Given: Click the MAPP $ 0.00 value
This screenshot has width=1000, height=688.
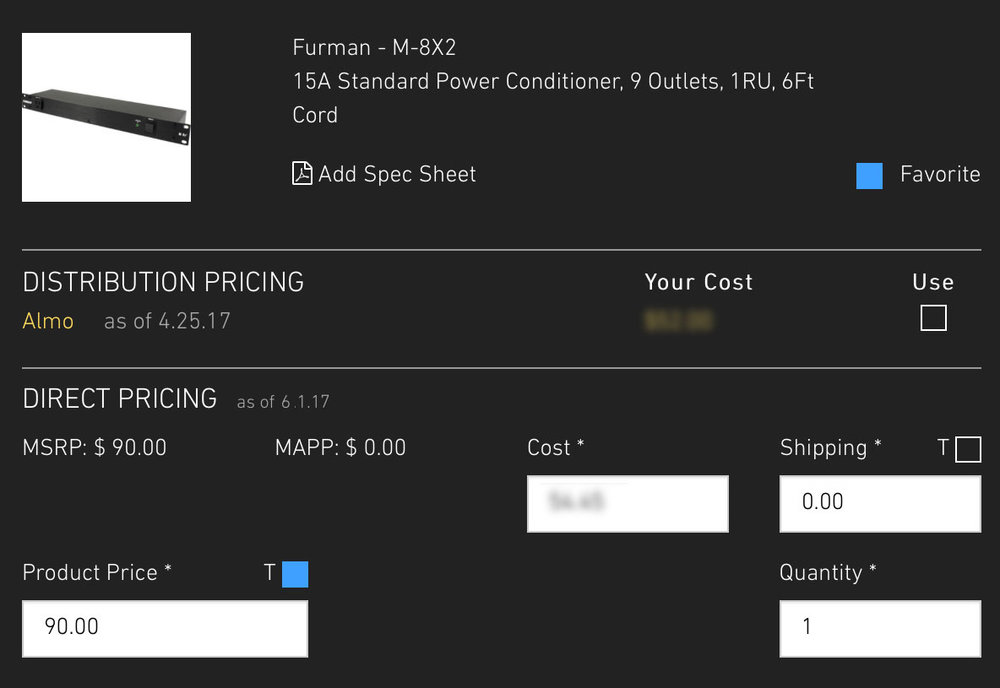Looking at the screenshot, I should click(x=341, y=448).
